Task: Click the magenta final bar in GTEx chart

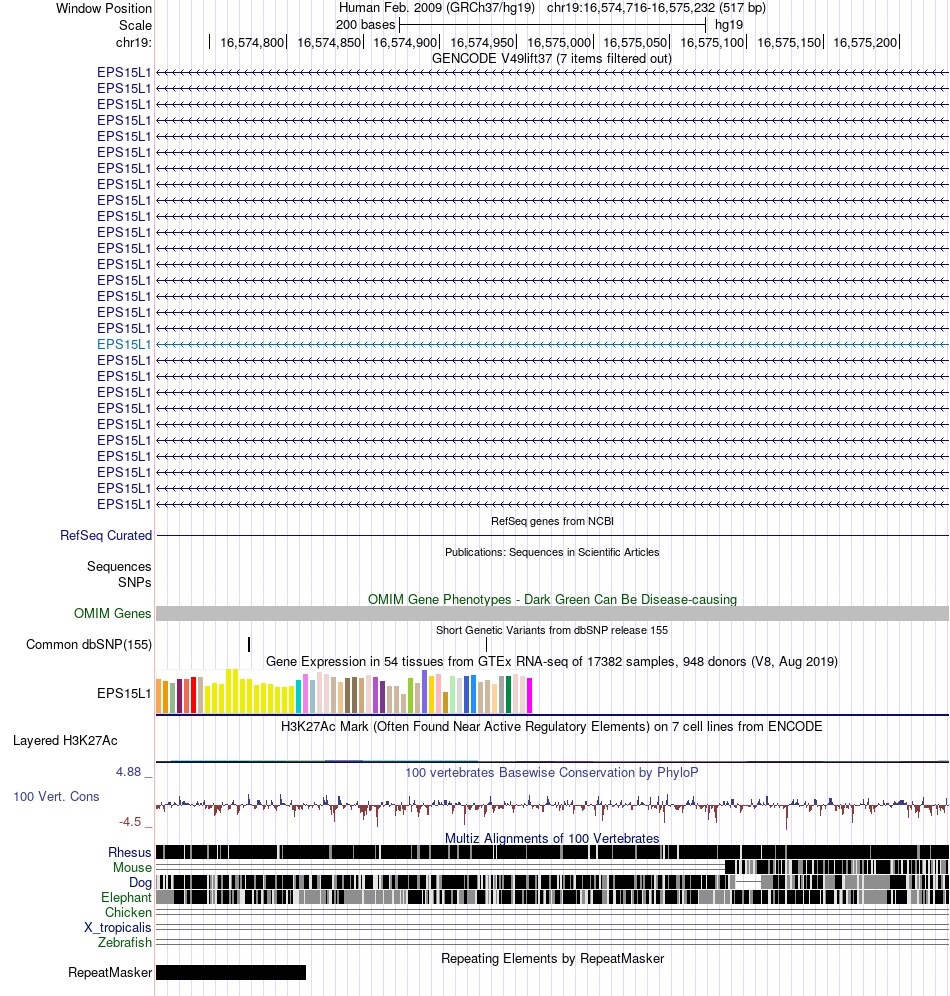Action: (530, 696)
